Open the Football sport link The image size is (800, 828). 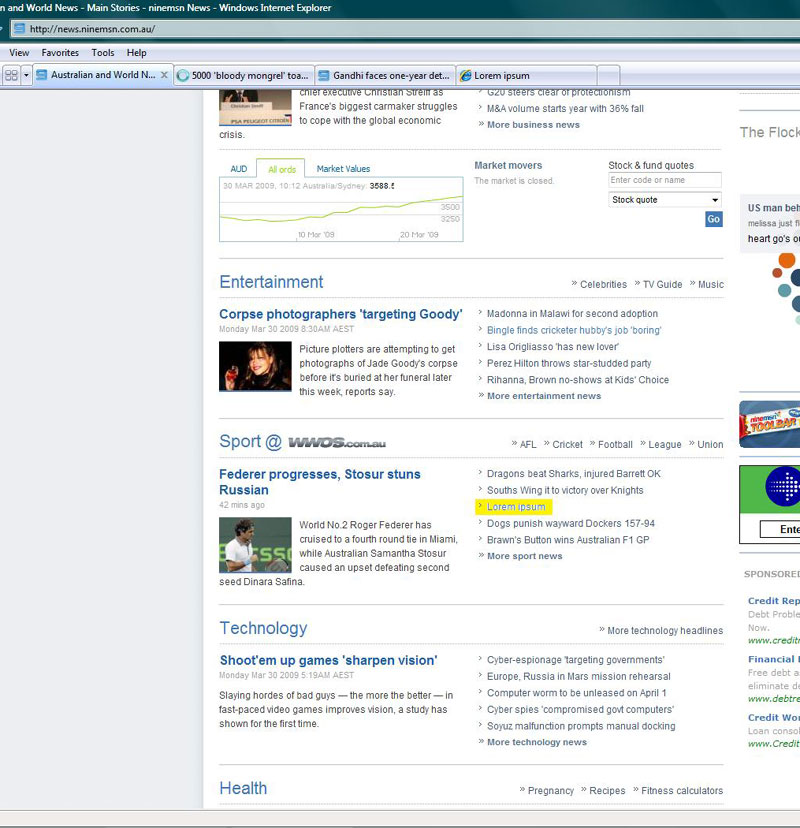coord(615,445)
